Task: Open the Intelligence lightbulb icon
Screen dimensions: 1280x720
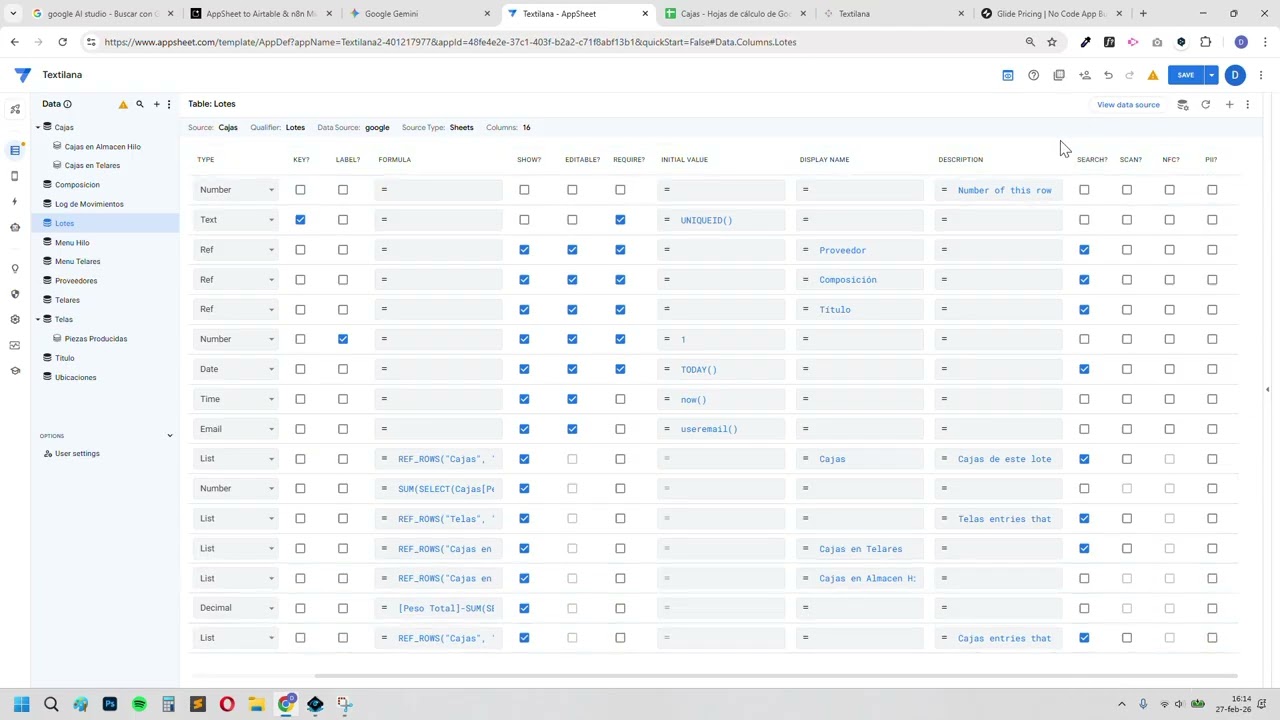Action: 15,268
